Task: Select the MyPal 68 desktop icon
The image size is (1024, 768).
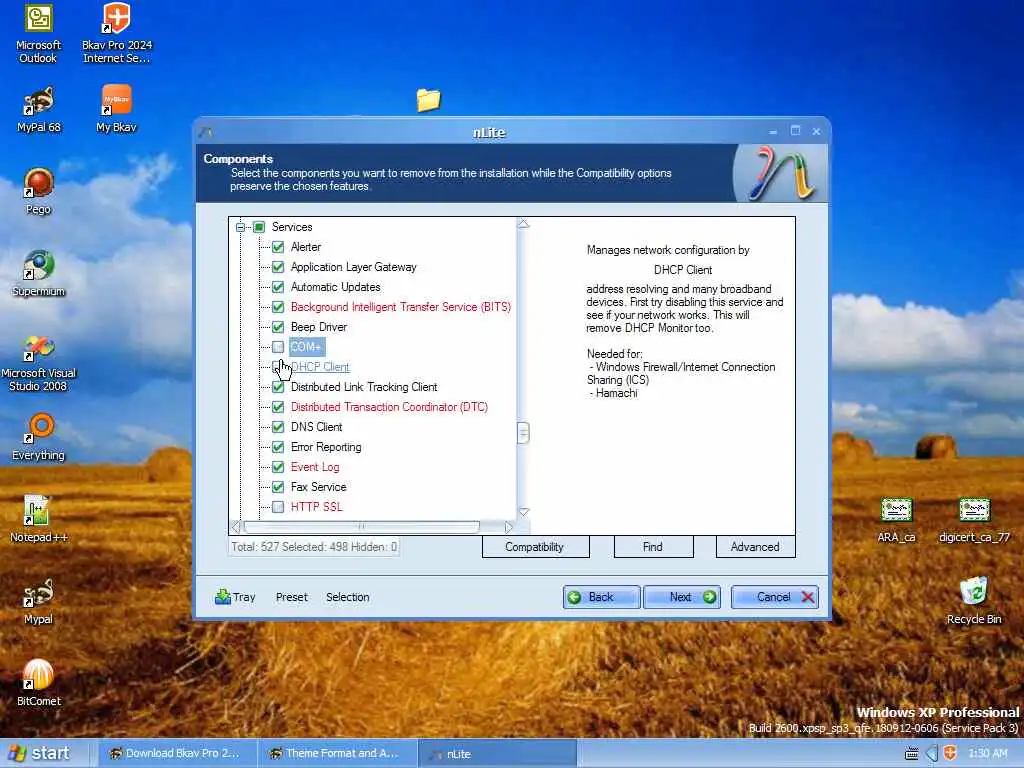Action: [39, 109]
